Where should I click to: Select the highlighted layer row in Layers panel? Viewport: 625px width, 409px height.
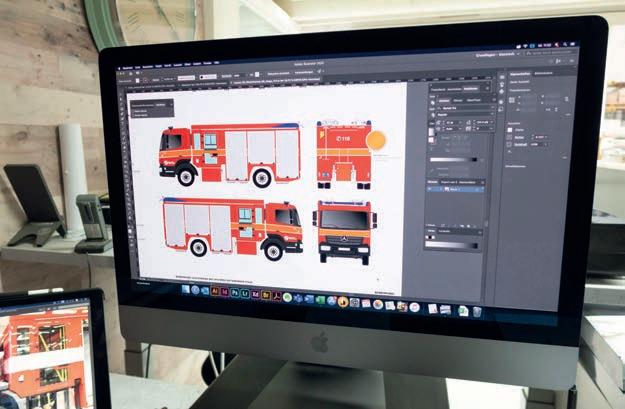[x=456, y=190]
